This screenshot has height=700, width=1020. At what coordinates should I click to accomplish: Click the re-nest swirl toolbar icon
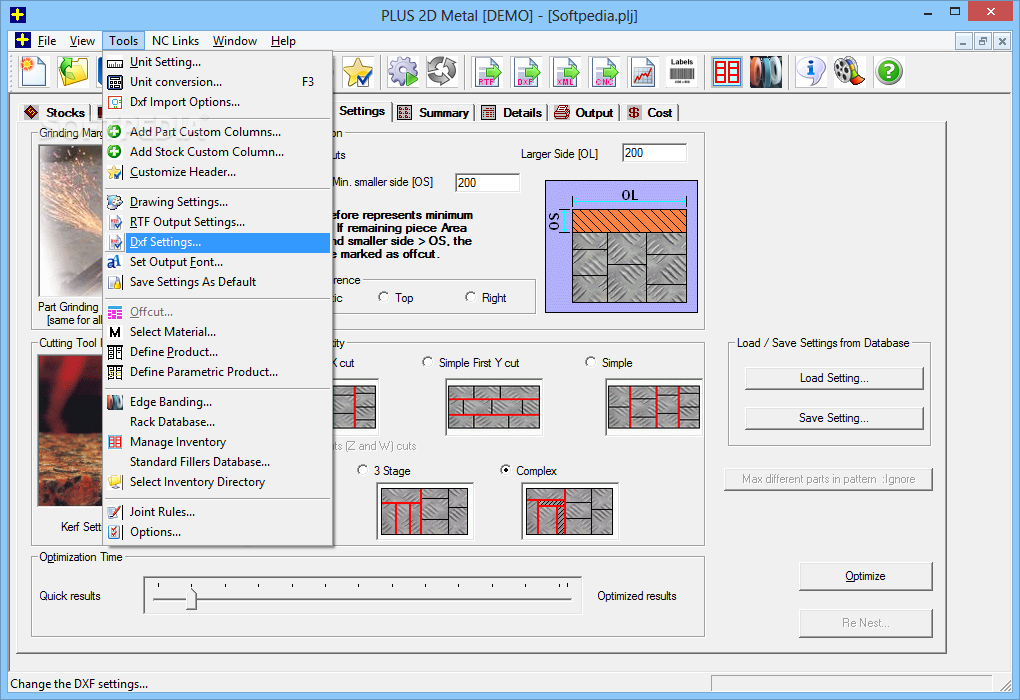click(442, 72)
